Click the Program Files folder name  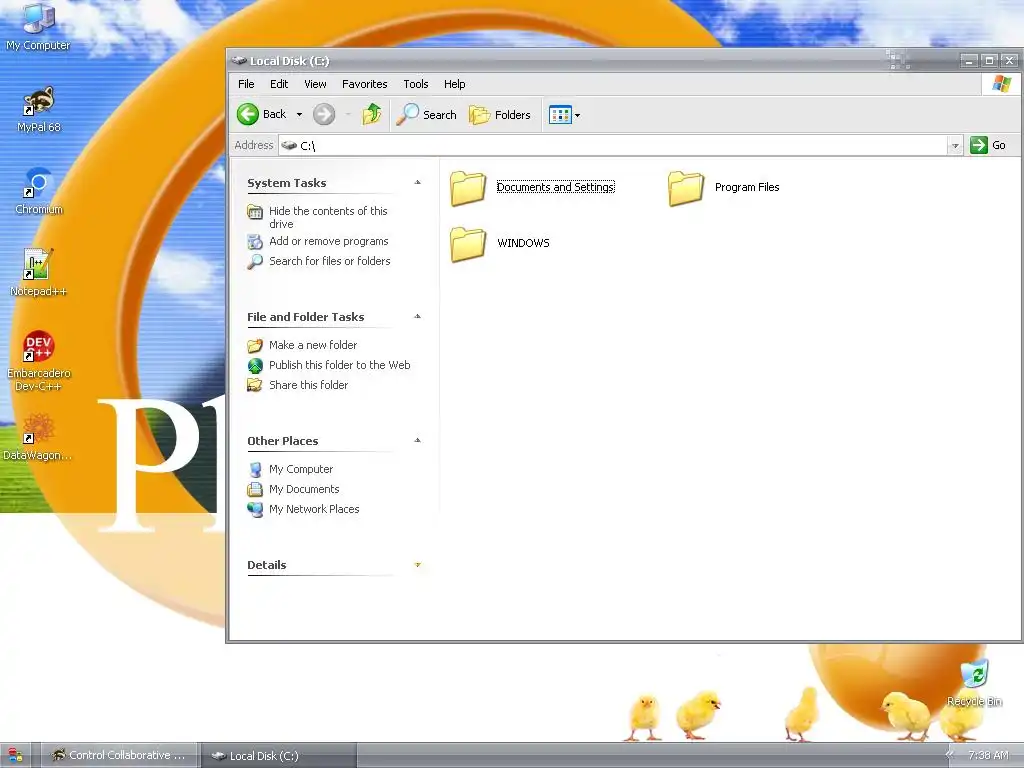point(747,187)
